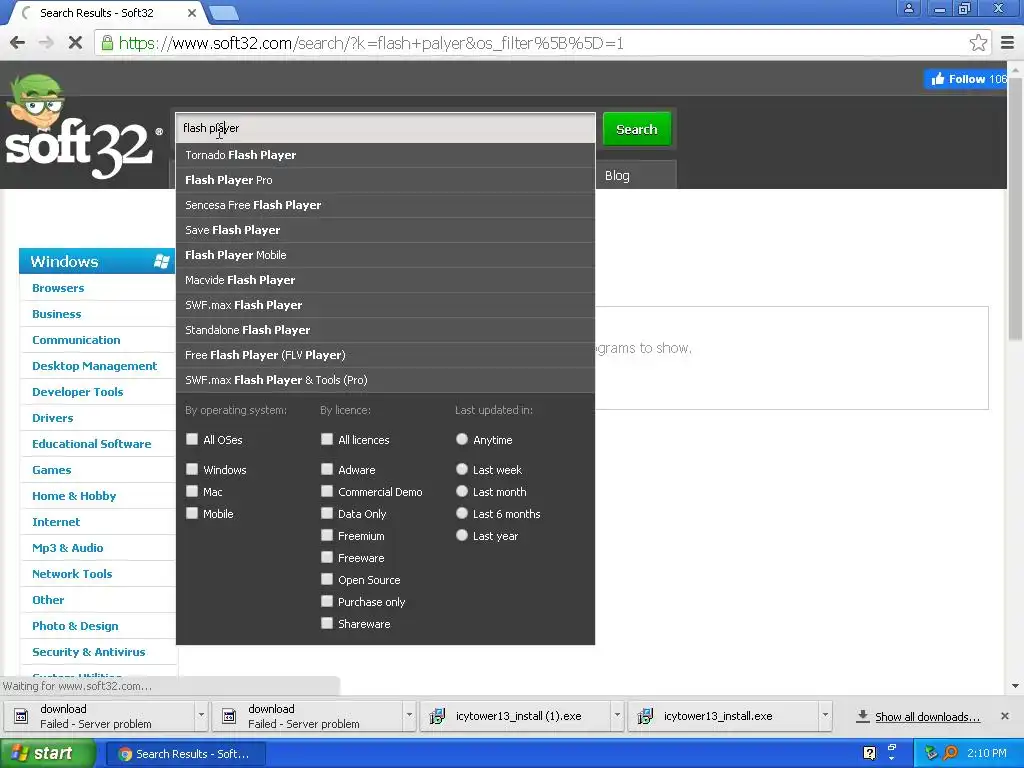Choose SWF.max Flash Player & Tools (Pro)

385,380
